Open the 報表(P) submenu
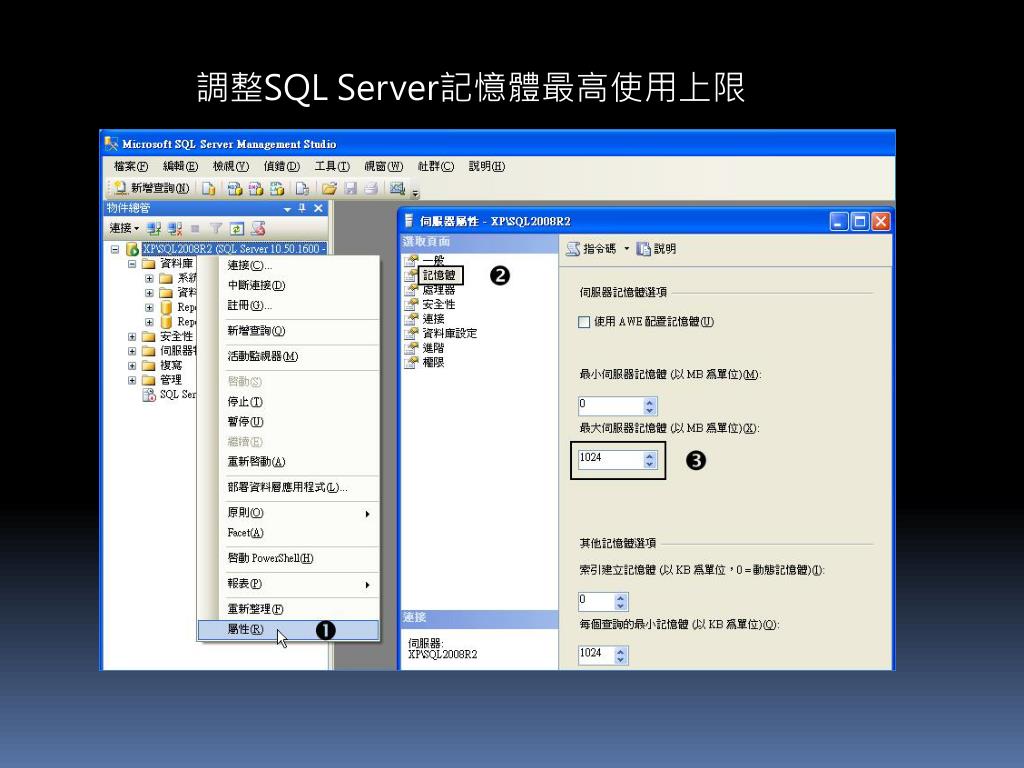The image size is (1024, 768). tap(289, 584)
